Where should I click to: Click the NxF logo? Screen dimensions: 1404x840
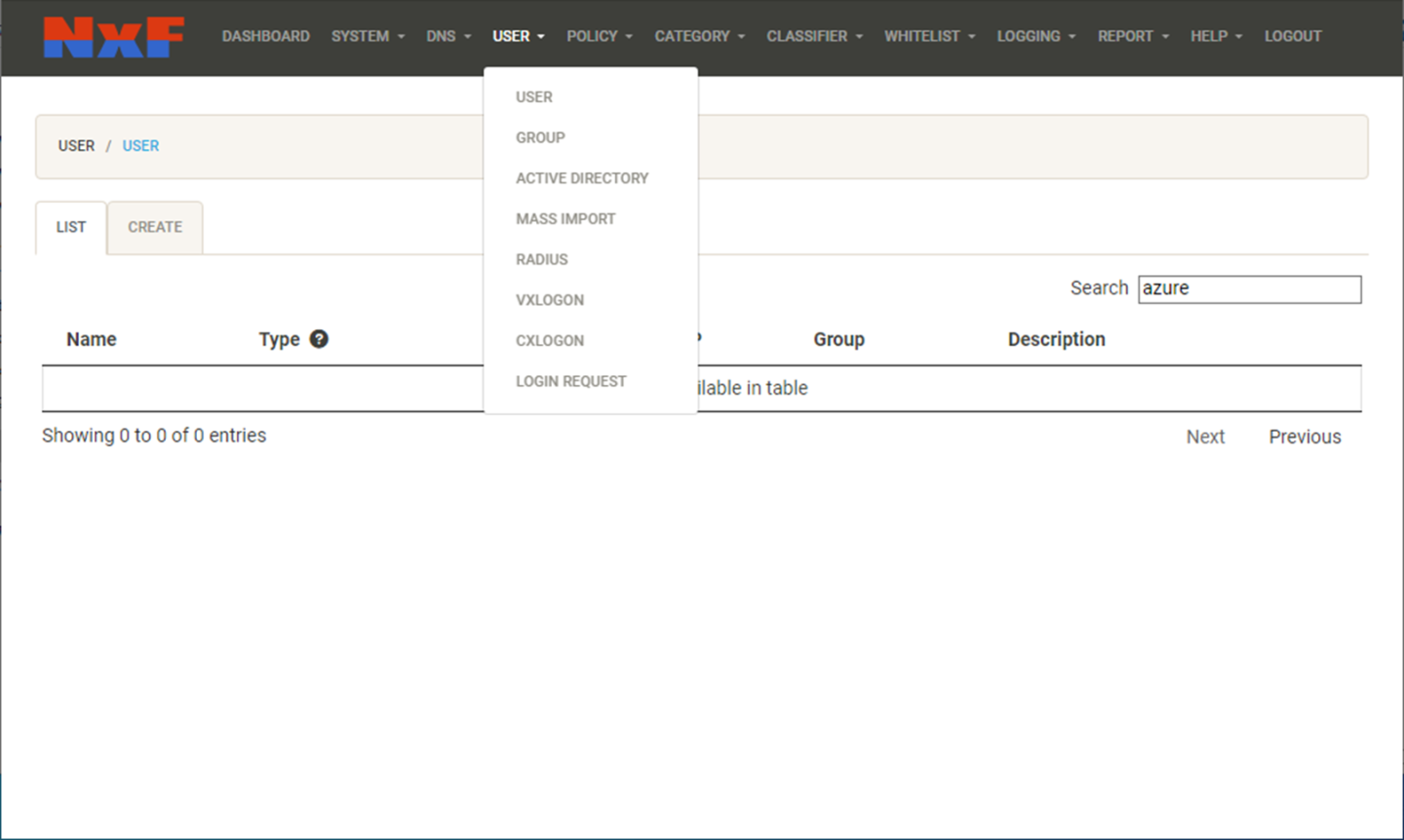point(113,37)
